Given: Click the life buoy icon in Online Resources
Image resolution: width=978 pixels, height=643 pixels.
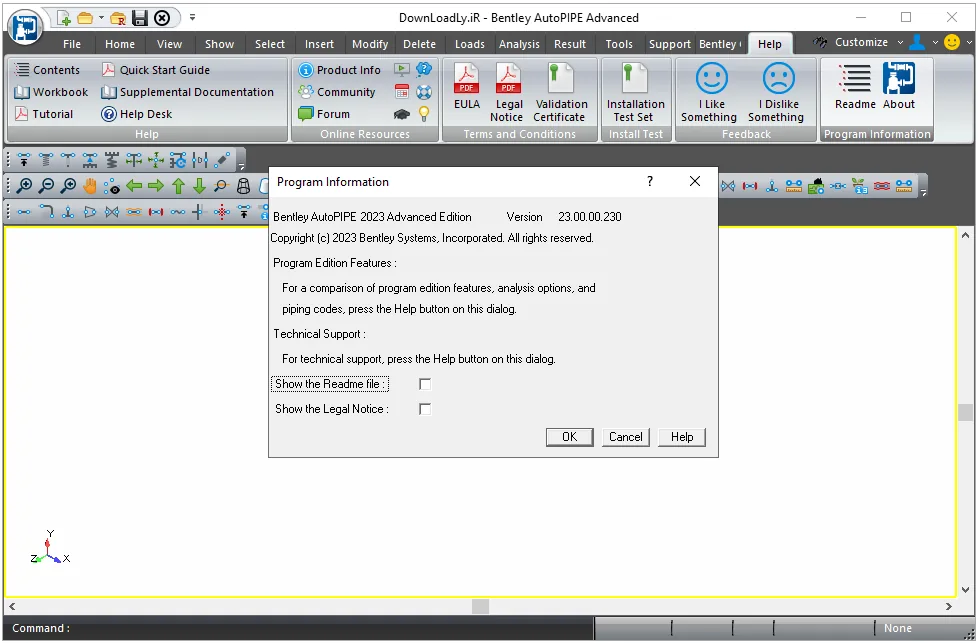Looking at the screenshot, I should 424,92.
